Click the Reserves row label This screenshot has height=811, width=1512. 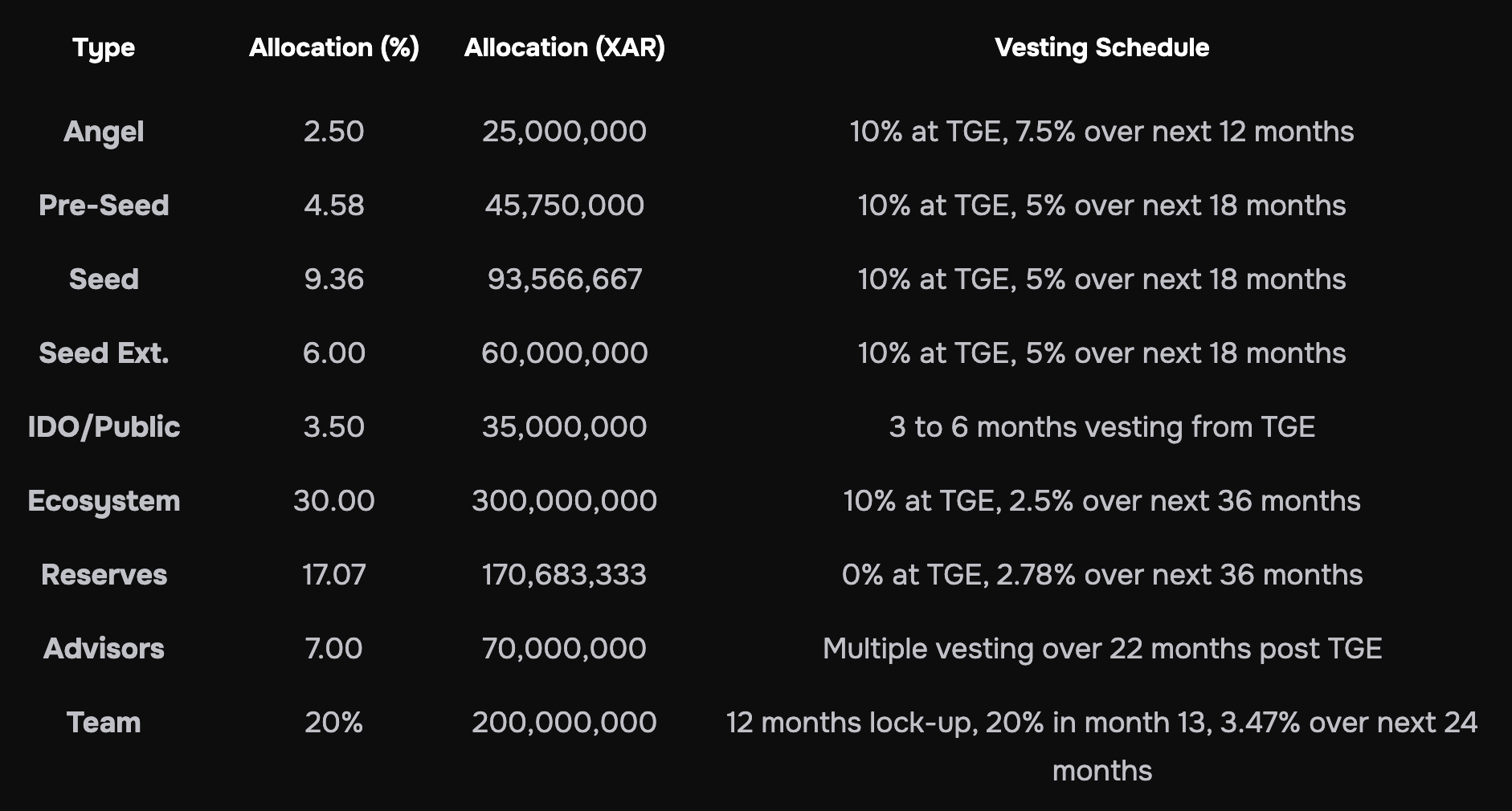pos(104,575)
